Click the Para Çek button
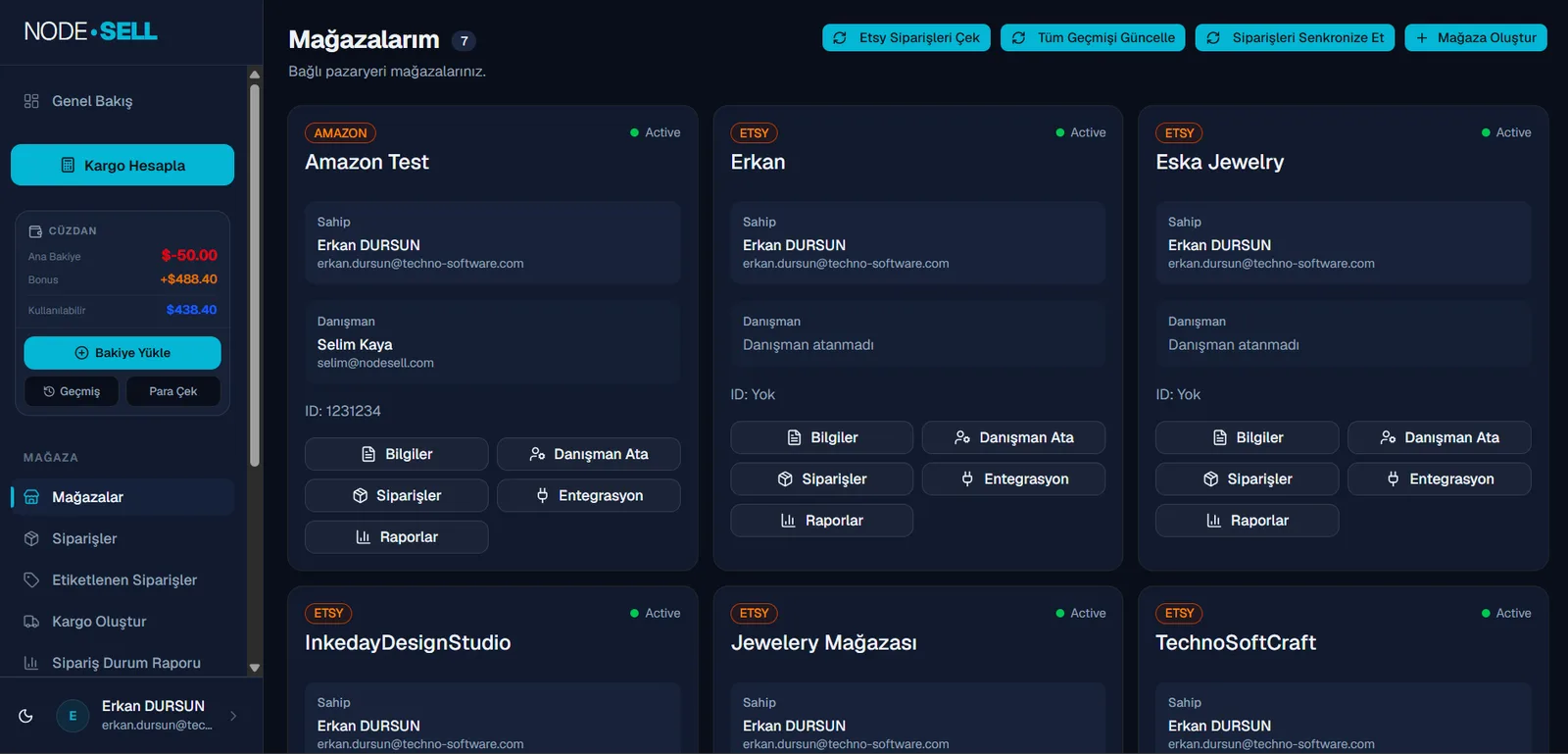This screenshot has height=754, width=1568. point(172,391)
